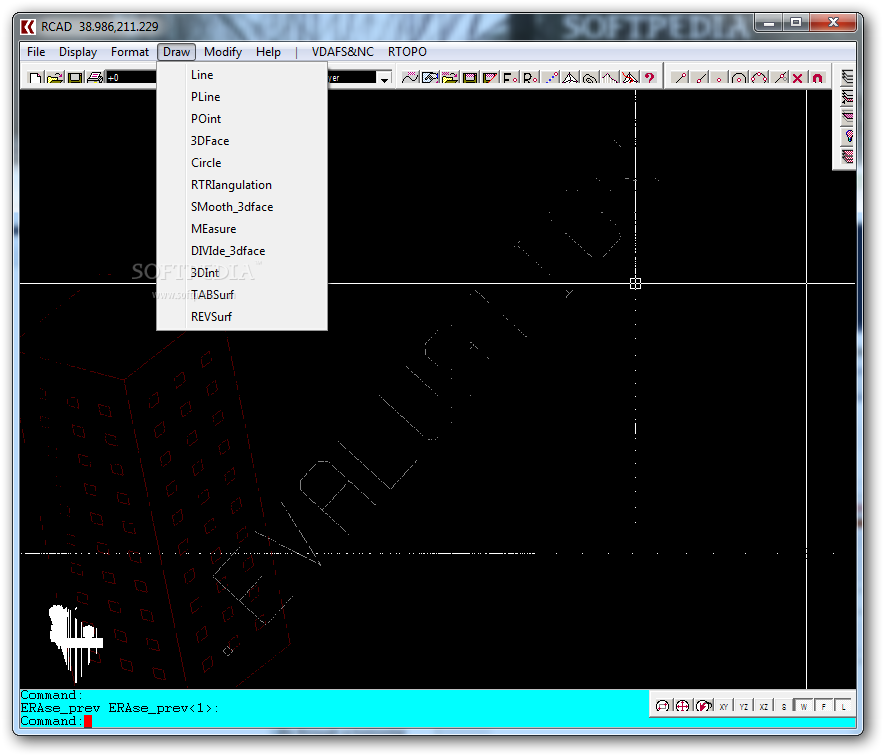Open the Help menu

pos(268,52)
